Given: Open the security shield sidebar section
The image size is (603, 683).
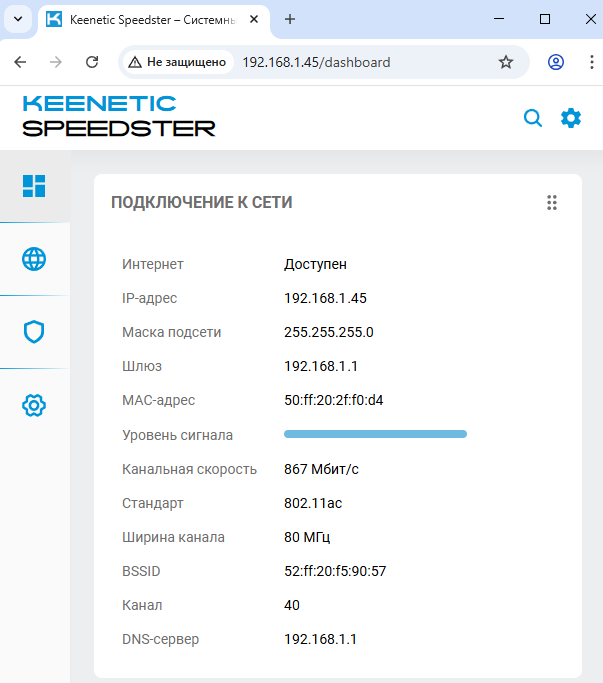Looking at the screenshot, I should (x=34, y=332).
